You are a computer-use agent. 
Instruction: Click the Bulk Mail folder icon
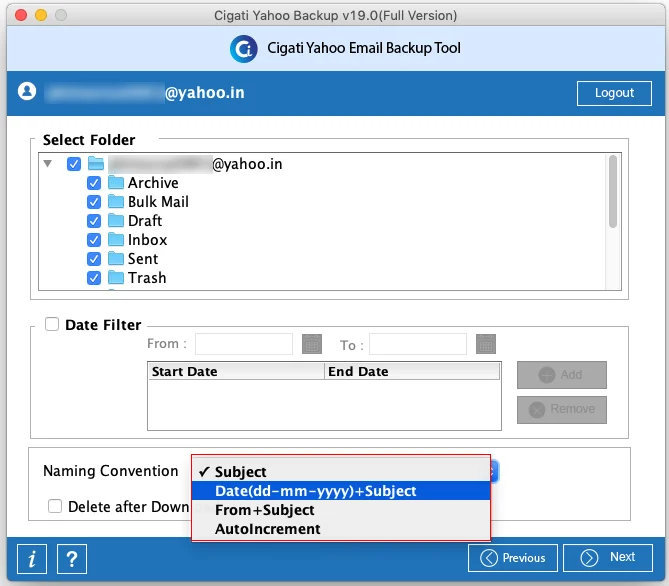click(116, 201)
